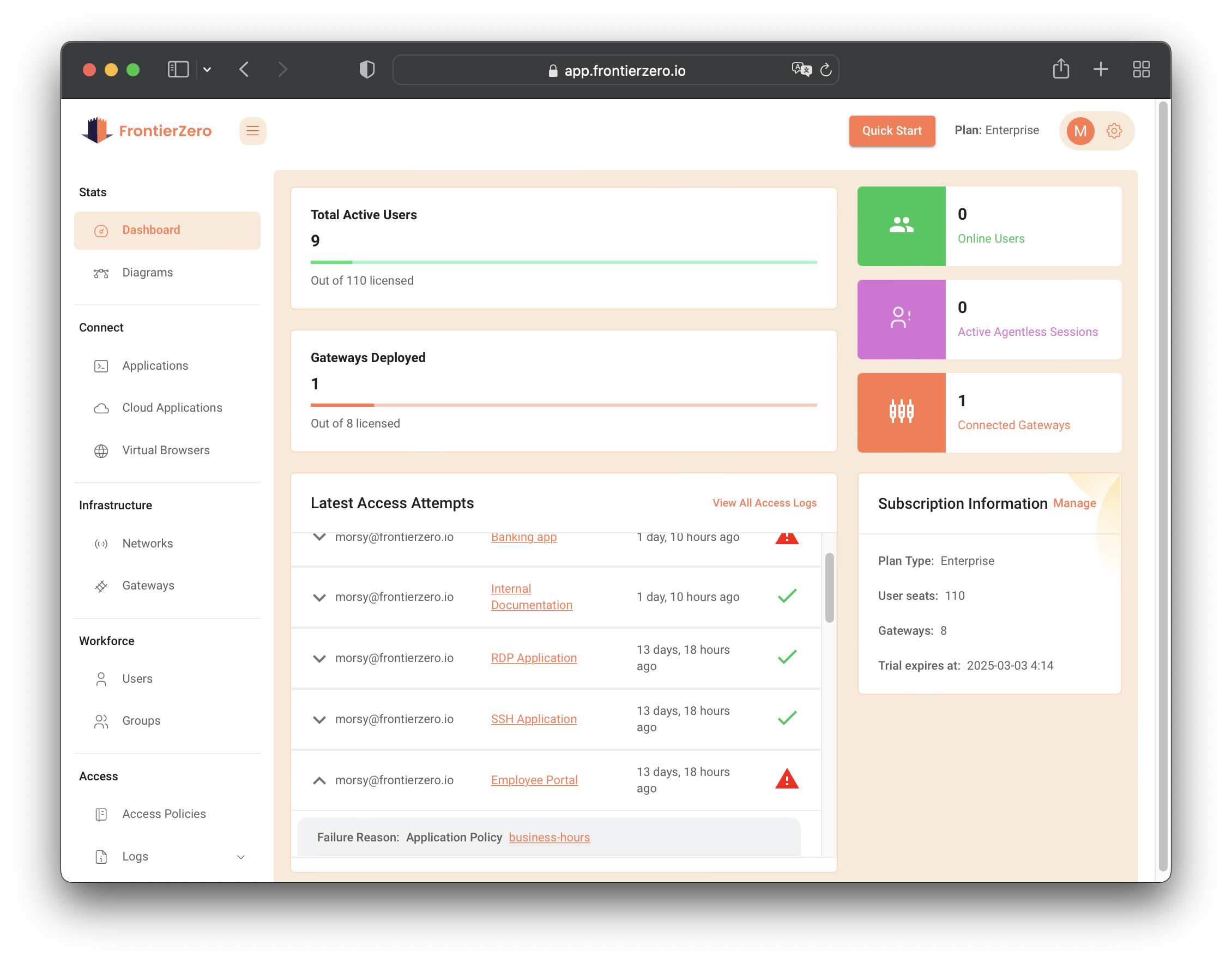Click the Applications terminal icon

point(101,366)
